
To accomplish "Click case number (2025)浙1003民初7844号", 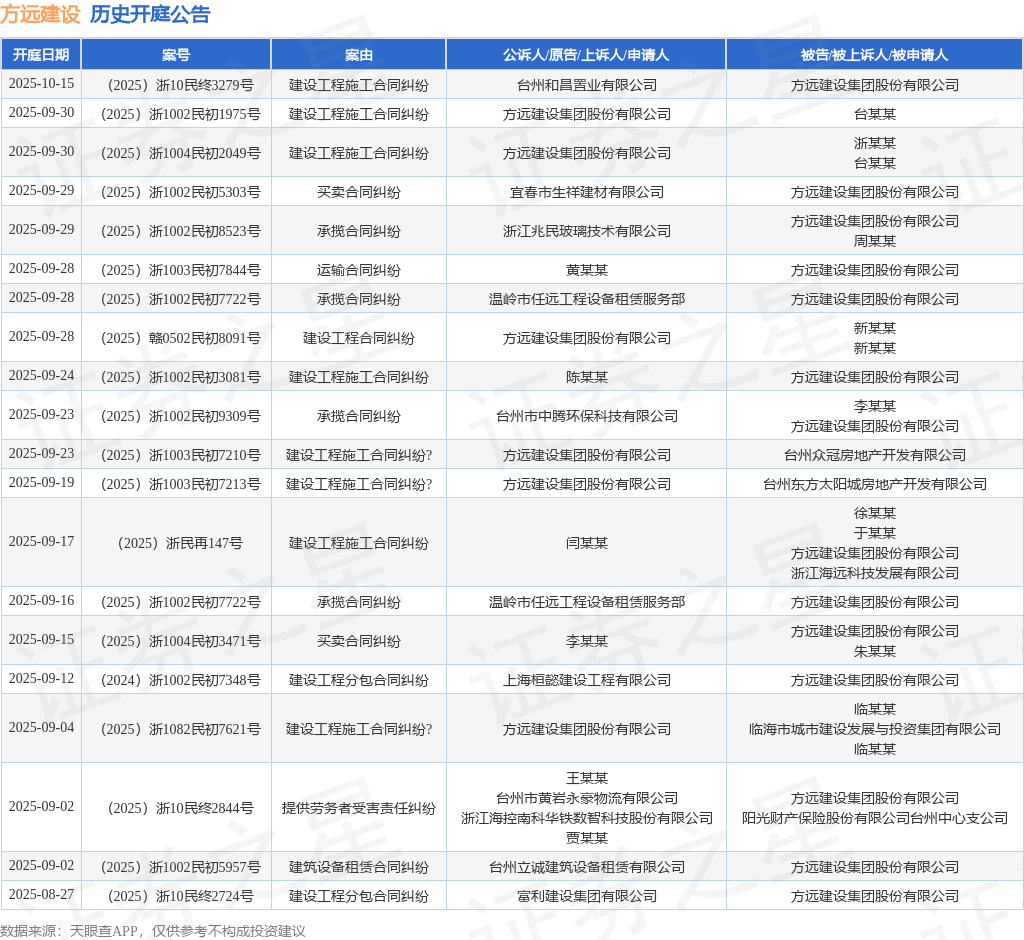I will [180, 270].
